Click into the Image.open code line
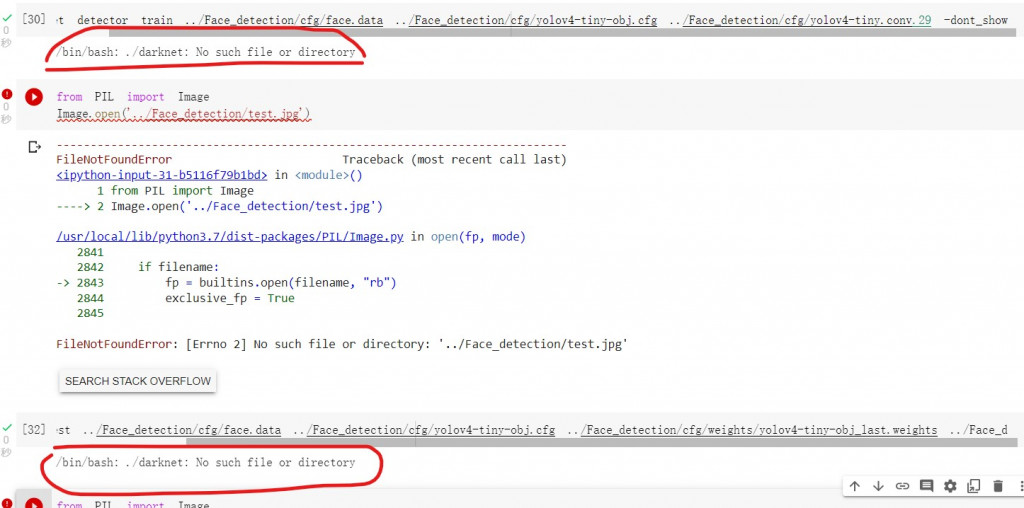The height and width of the screenshot is (508, 1024). (184, 114)
